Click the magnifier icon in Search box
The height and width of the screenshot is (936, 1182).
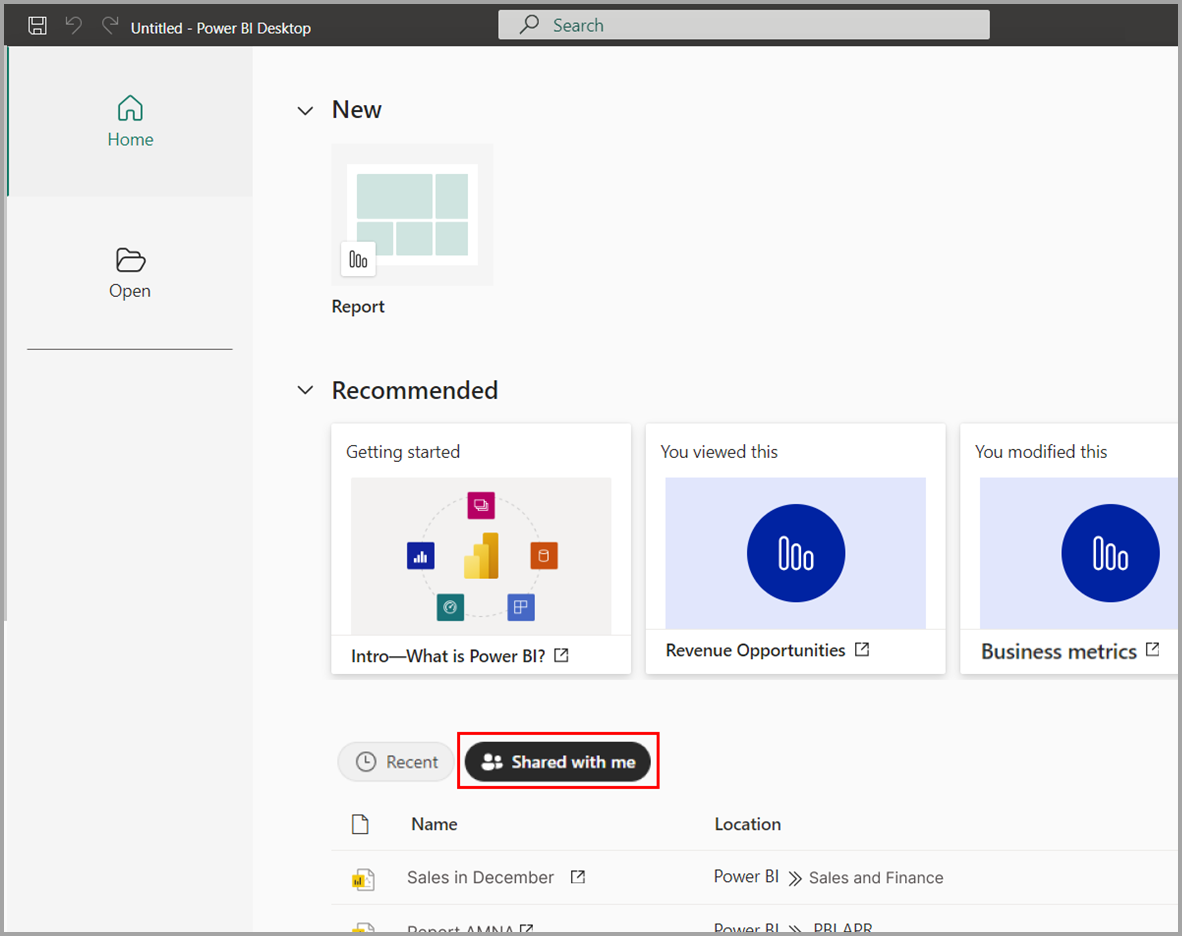(529, 24)
